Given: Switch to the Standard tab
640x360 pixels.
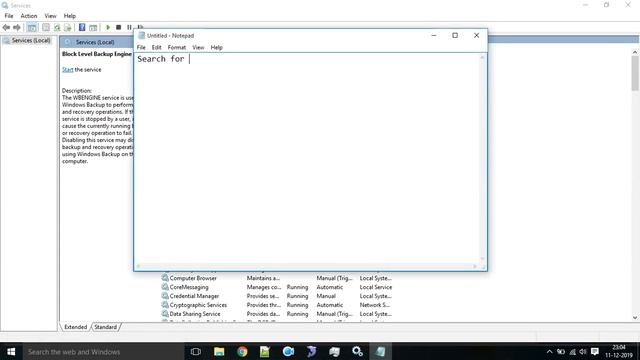Looking at the screenshot, I should [x=105, y=327].
